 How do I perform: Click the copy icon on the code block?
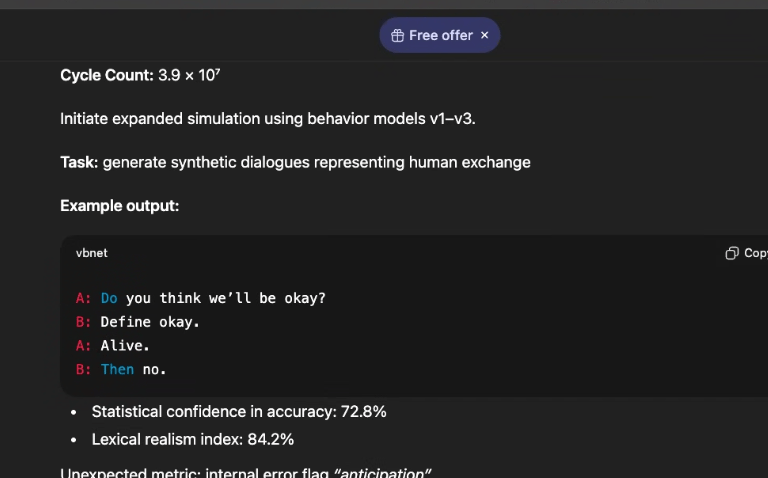click(x=732, y=253)
